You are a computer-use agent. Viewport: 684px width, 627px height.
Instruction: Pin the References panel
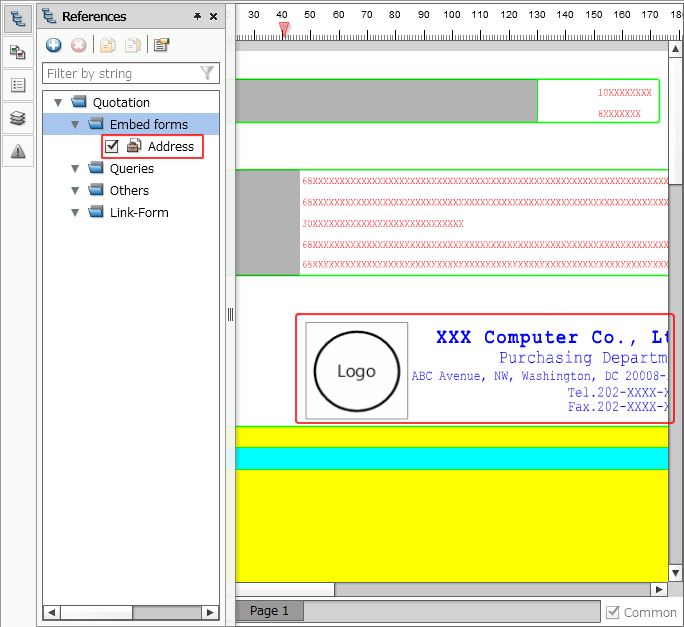198,17
